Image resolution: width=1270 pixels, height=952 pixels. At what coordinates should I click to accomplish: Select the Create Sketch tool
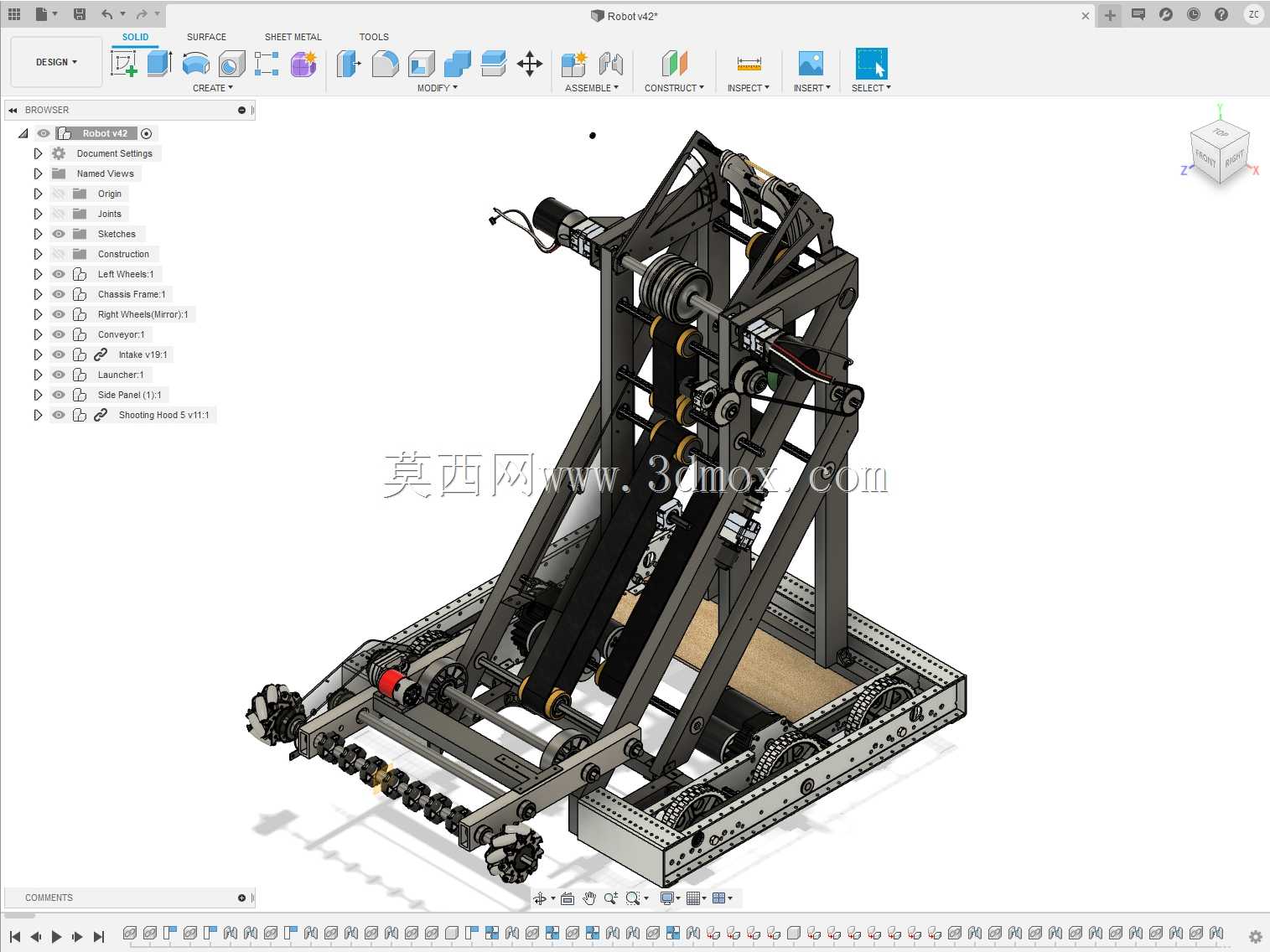coord(124,63)
